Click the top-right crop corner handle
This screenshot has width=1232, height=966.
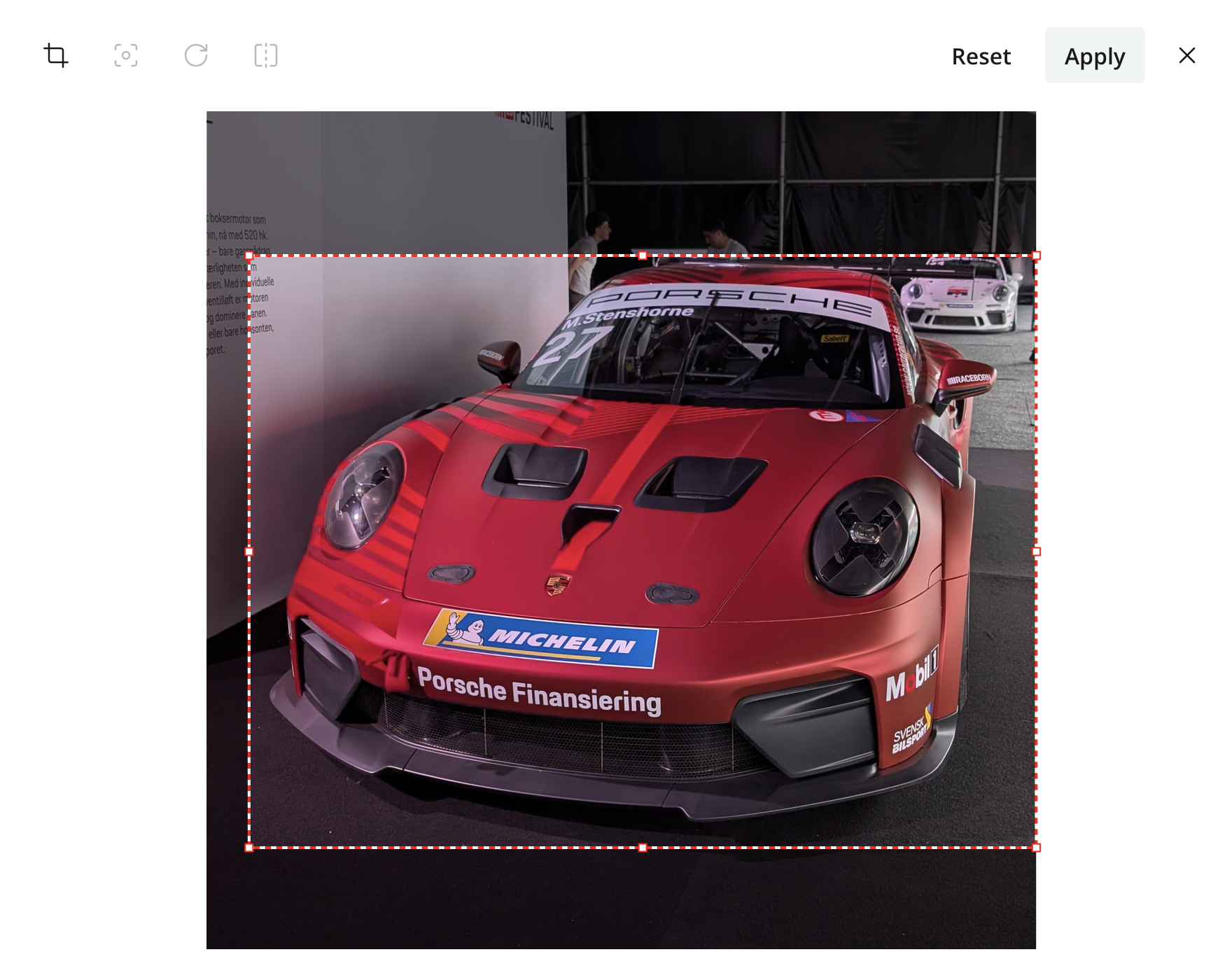pyautogui.click(x=1037, y=256)
